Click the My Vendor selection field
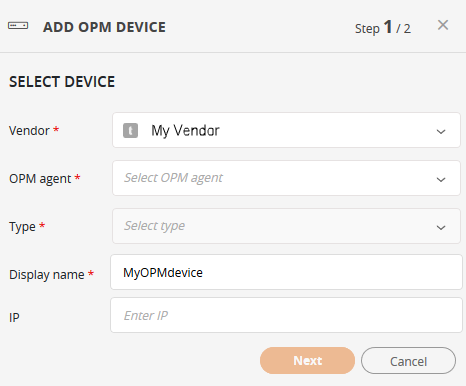This screenshot has height=386, width=466. 286,130
